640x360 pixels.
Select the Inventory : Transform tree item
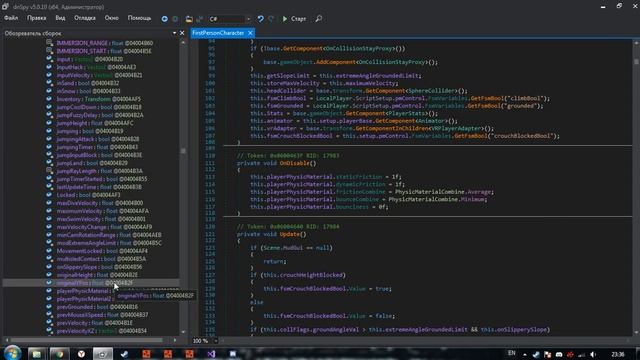98,99
